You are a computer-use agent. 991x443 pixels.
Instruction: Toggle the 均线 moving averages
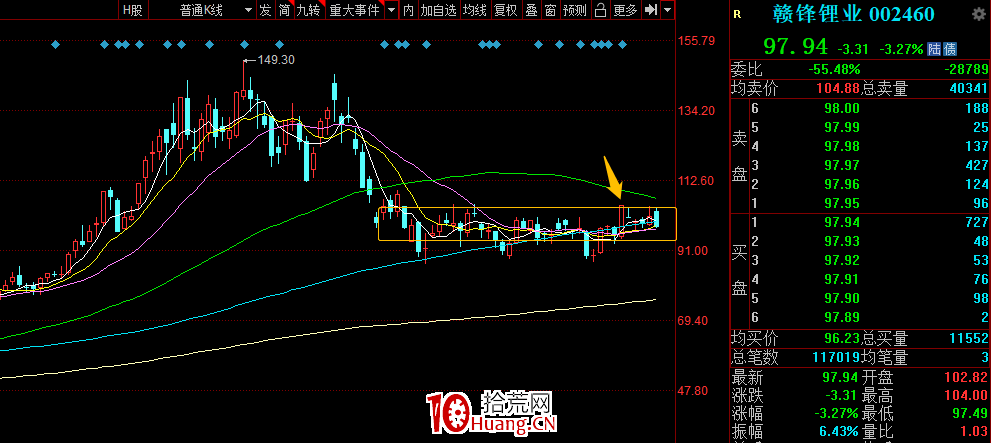click(474, 10)
